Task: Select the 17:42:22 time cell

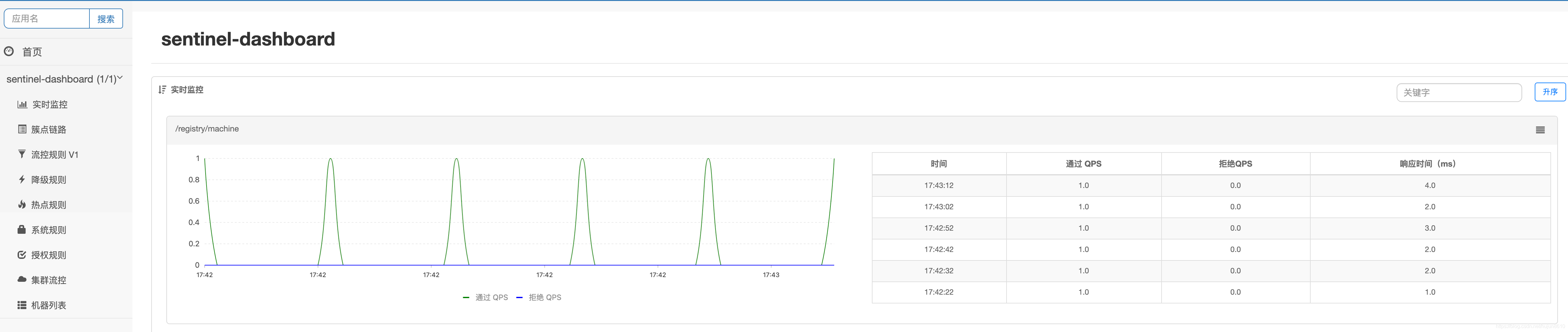Action: point(939,292)
